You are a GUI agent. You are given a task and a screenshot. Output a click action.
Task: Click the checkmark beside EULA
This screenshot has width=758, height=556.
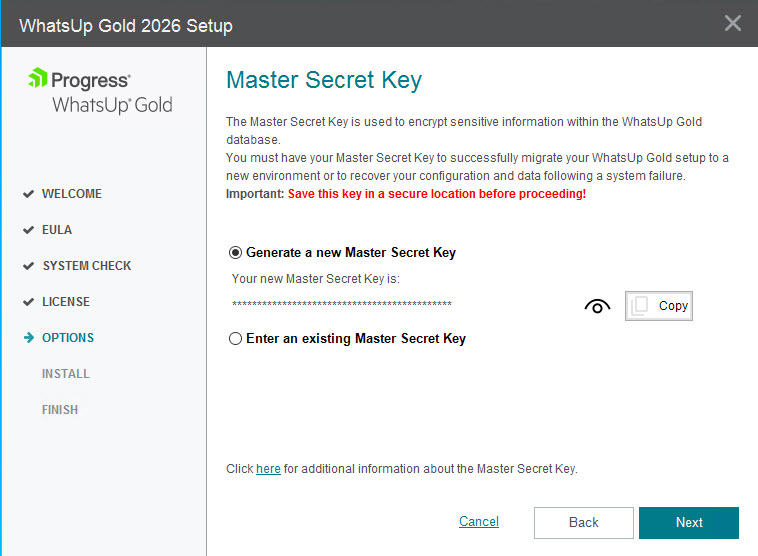29,230
